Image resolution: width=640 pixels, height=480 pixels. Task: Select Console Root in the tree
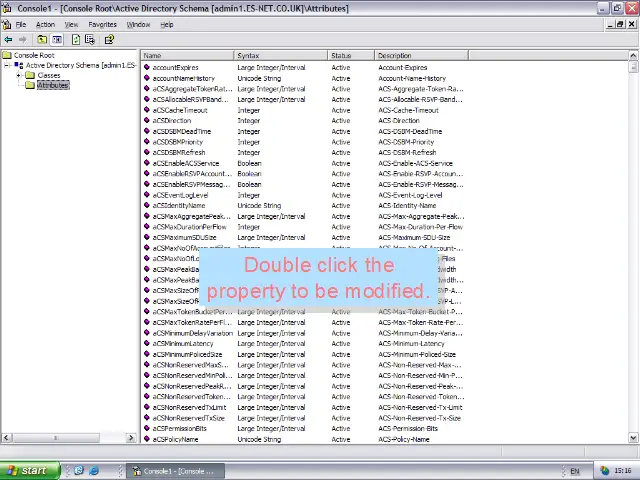(x=34, y=55)
